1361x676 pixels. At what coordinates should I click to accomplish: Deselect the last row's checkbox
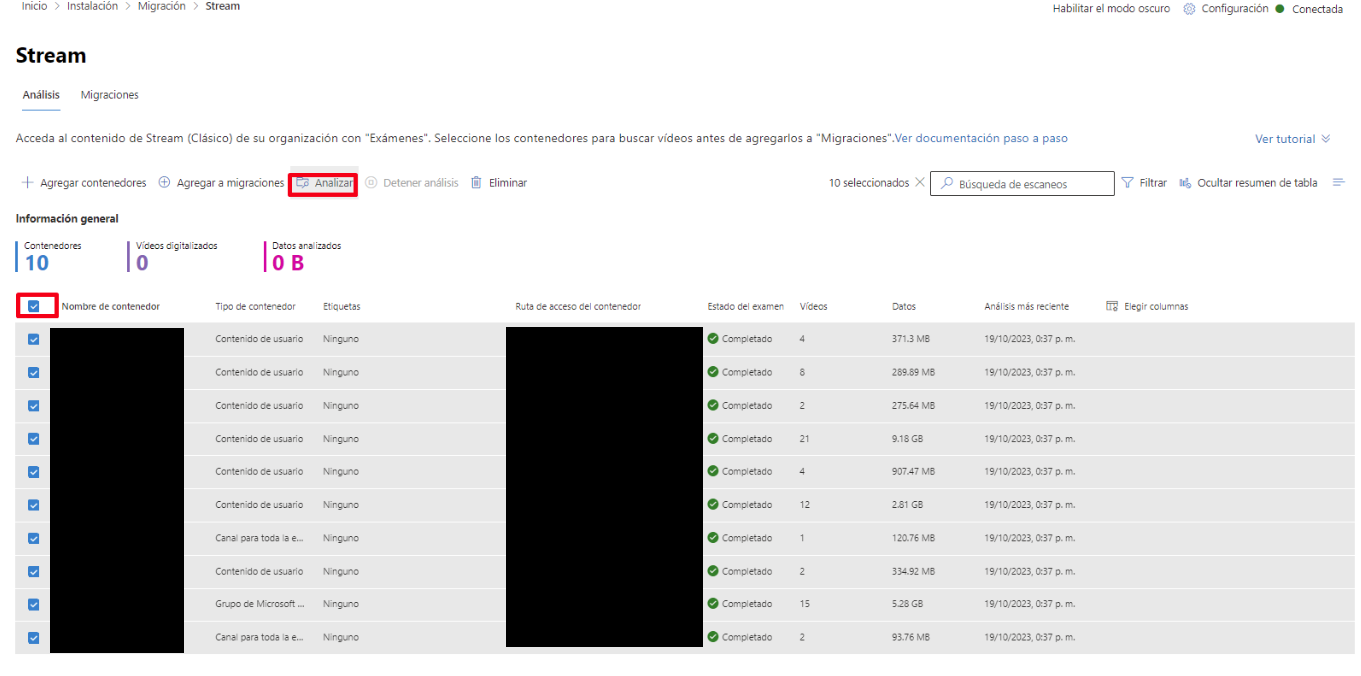point(33,637)
